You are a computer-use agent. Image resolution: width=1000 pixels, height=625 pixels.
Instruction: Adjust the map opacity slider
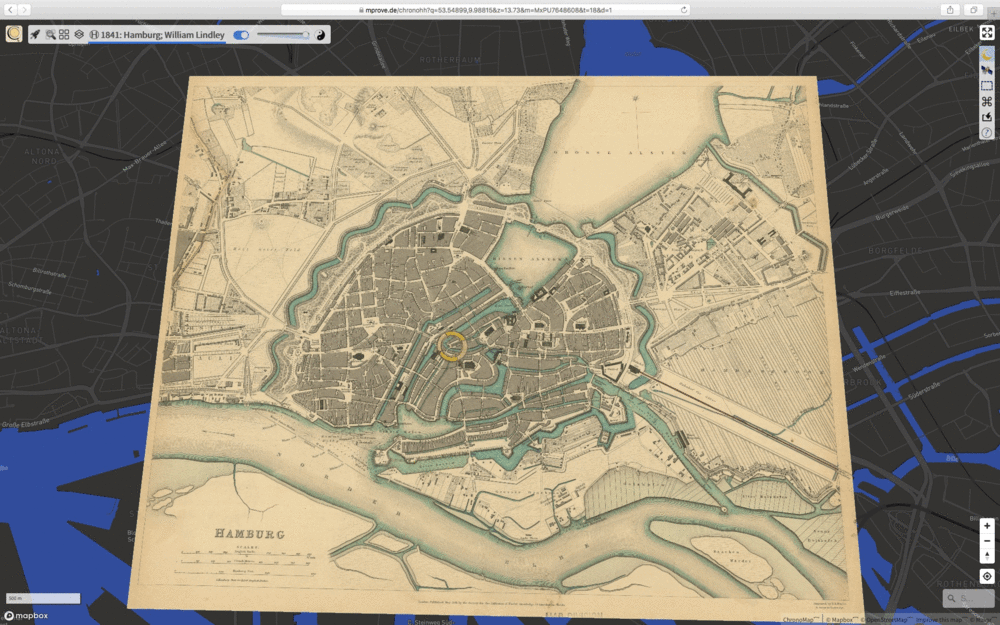click(283, 35)
